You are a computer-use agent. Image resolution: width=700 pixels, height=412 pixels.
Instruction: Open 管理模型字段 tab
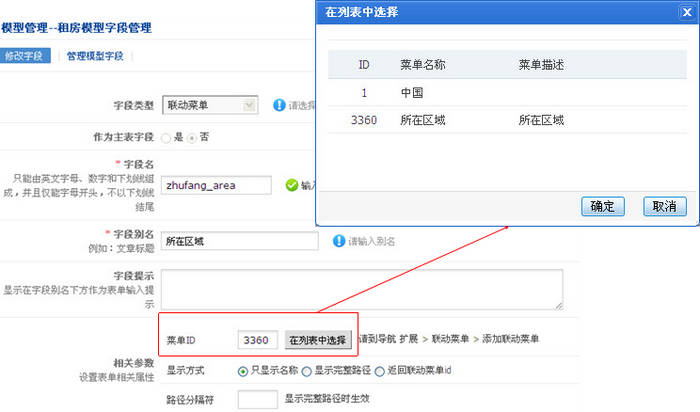(x=95, y=56)
